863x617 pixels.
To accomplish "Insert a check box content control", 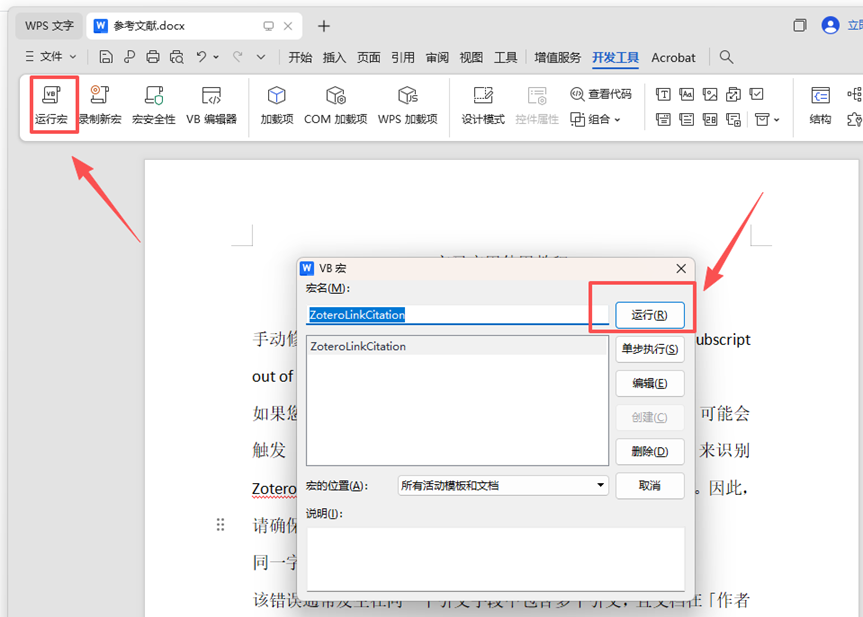I will tap(756, 94).
